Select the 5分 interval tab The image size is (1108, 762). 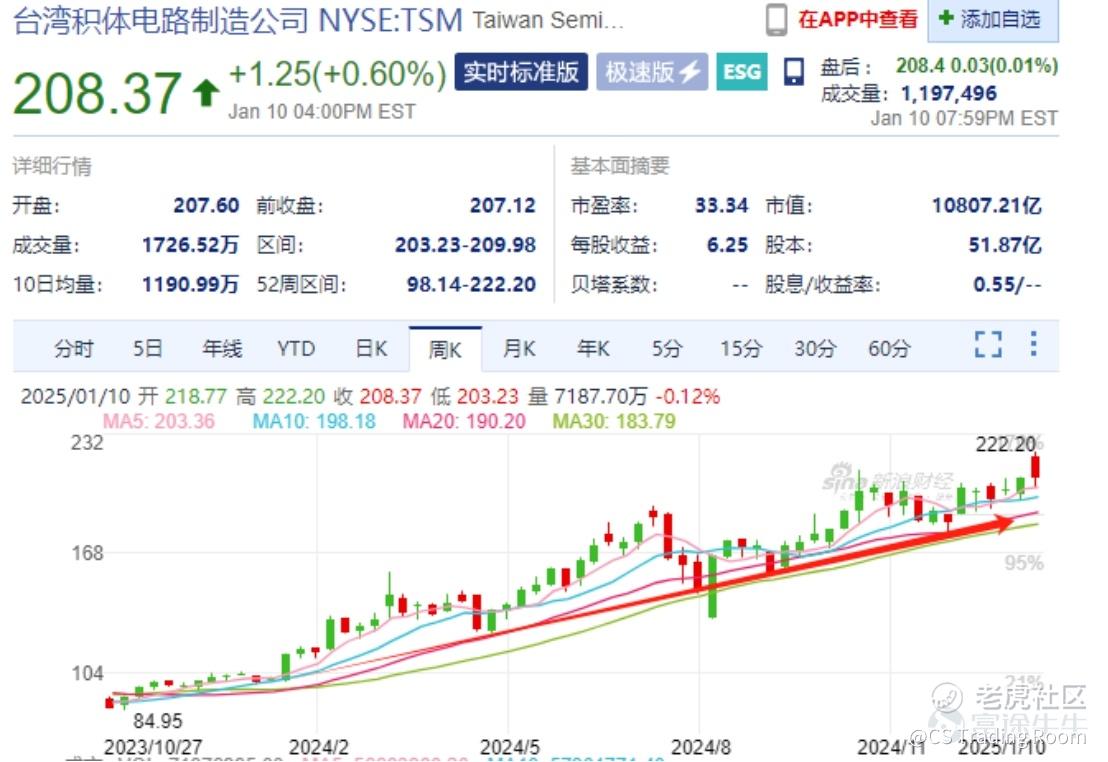point(667,348)
